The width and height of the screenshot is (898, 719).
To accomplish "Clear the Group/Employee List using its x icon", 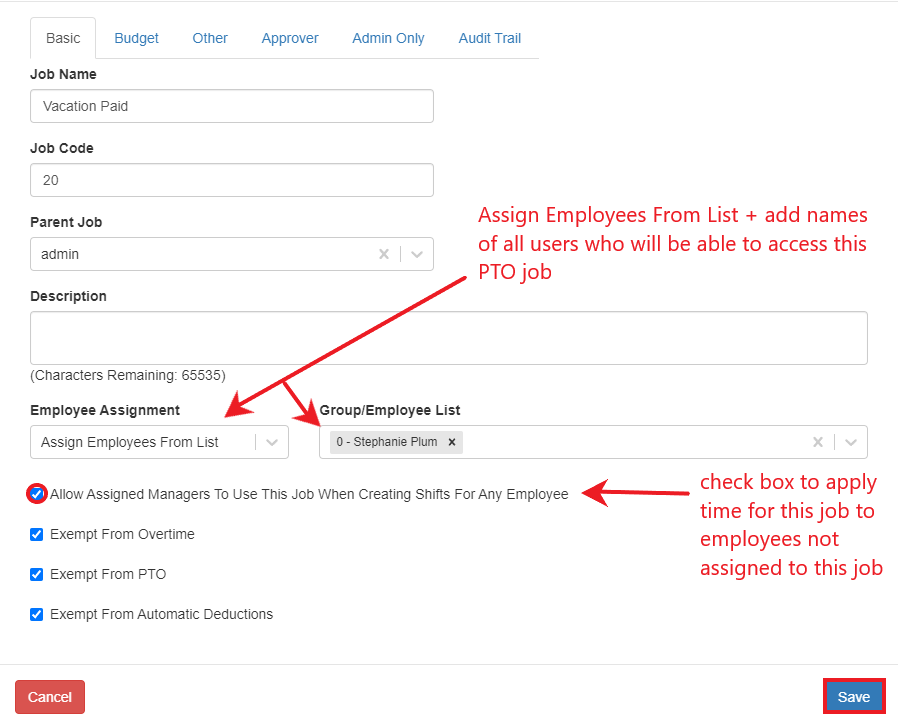I will coord(818,441).
